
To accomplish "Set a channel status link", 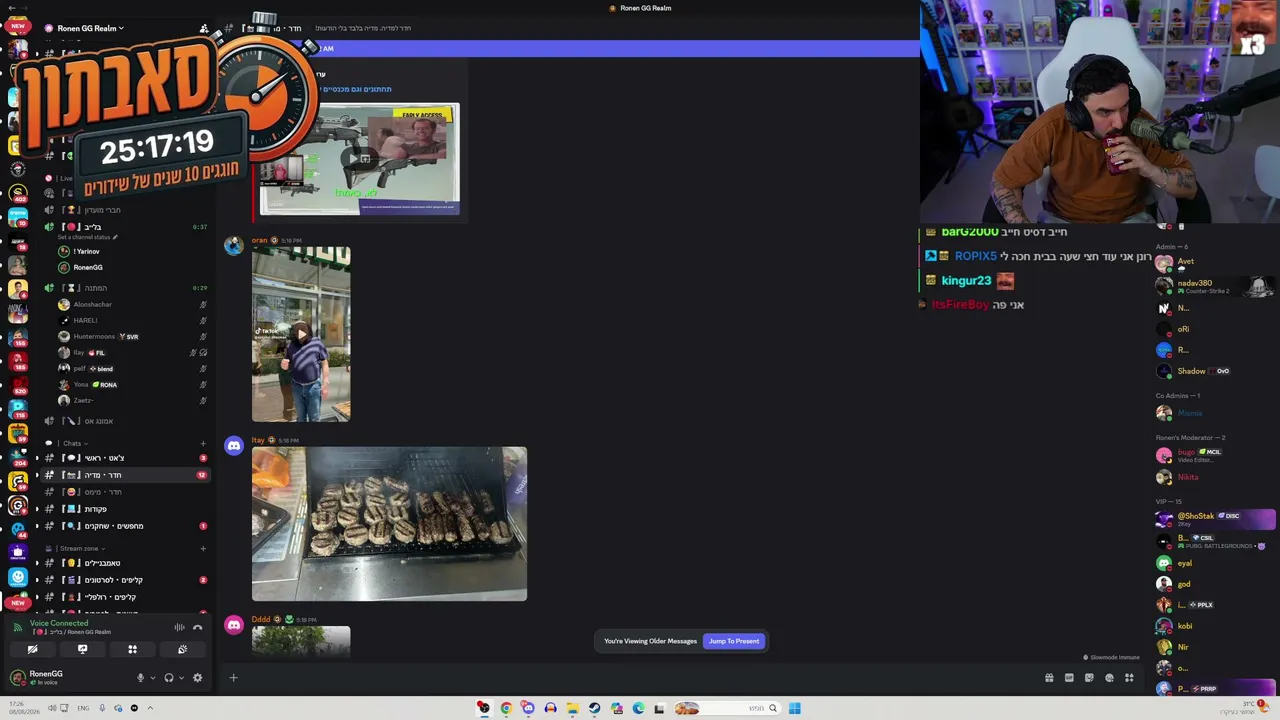I will (88, 237).
